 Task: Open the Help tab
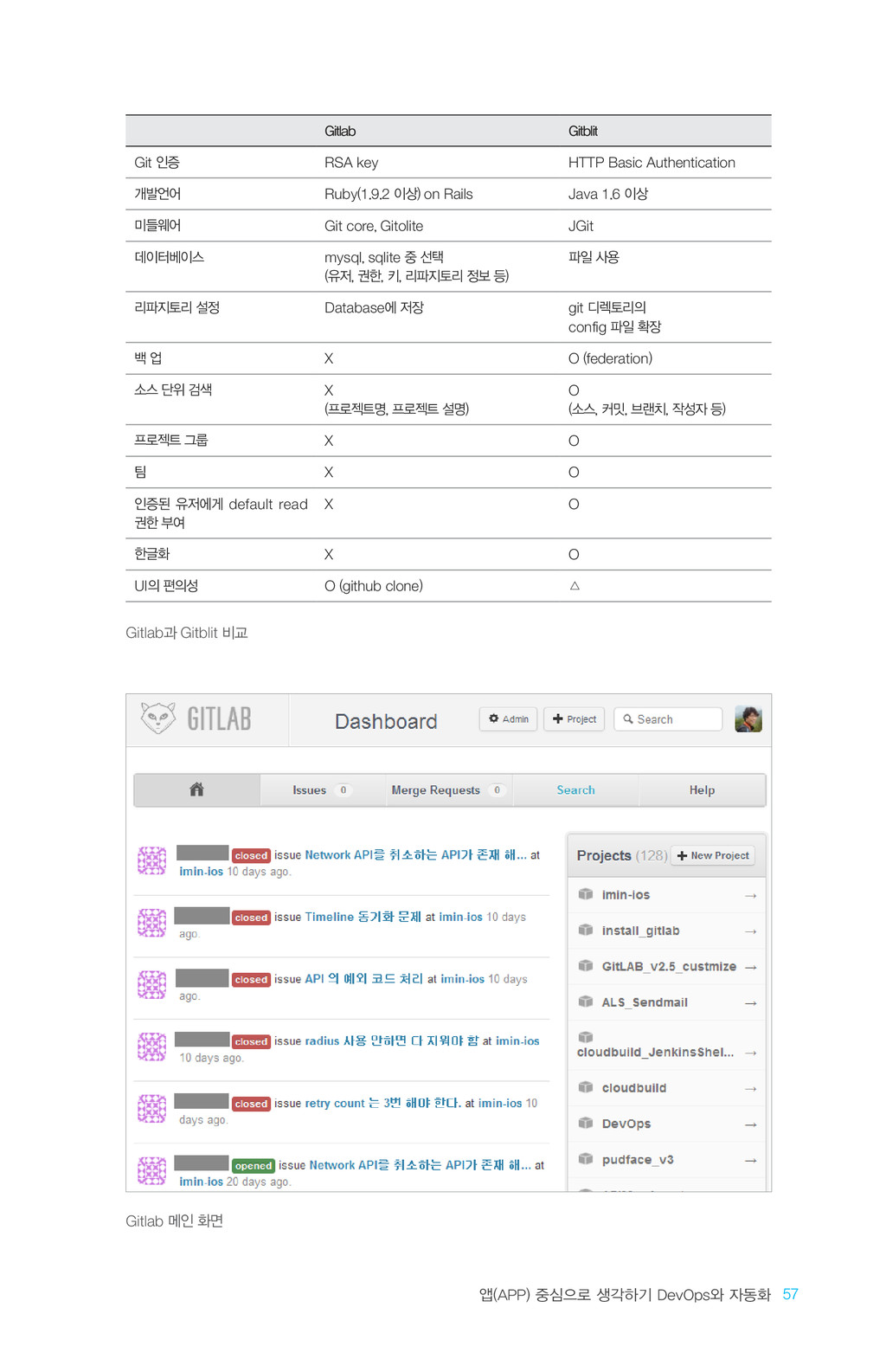(702, 790)
